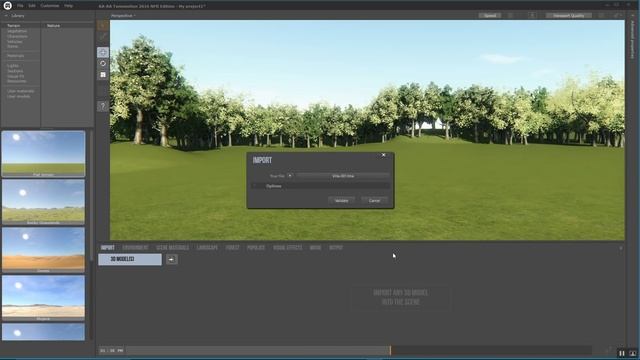The width and height of the screenshot is (640, 360).
Task: Click the question mark help icon
Action: [103, 106]
